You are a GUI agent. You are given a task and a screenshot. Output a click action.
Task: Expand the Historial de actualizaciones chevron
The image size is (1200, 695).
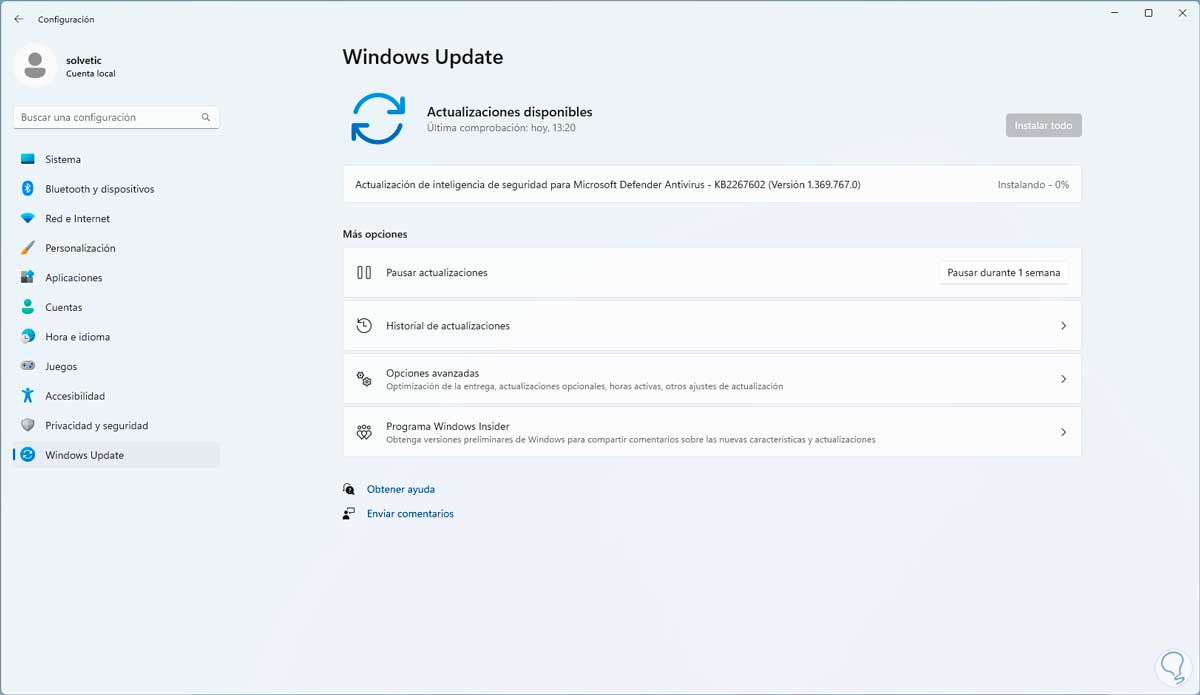pos(1063,326)
